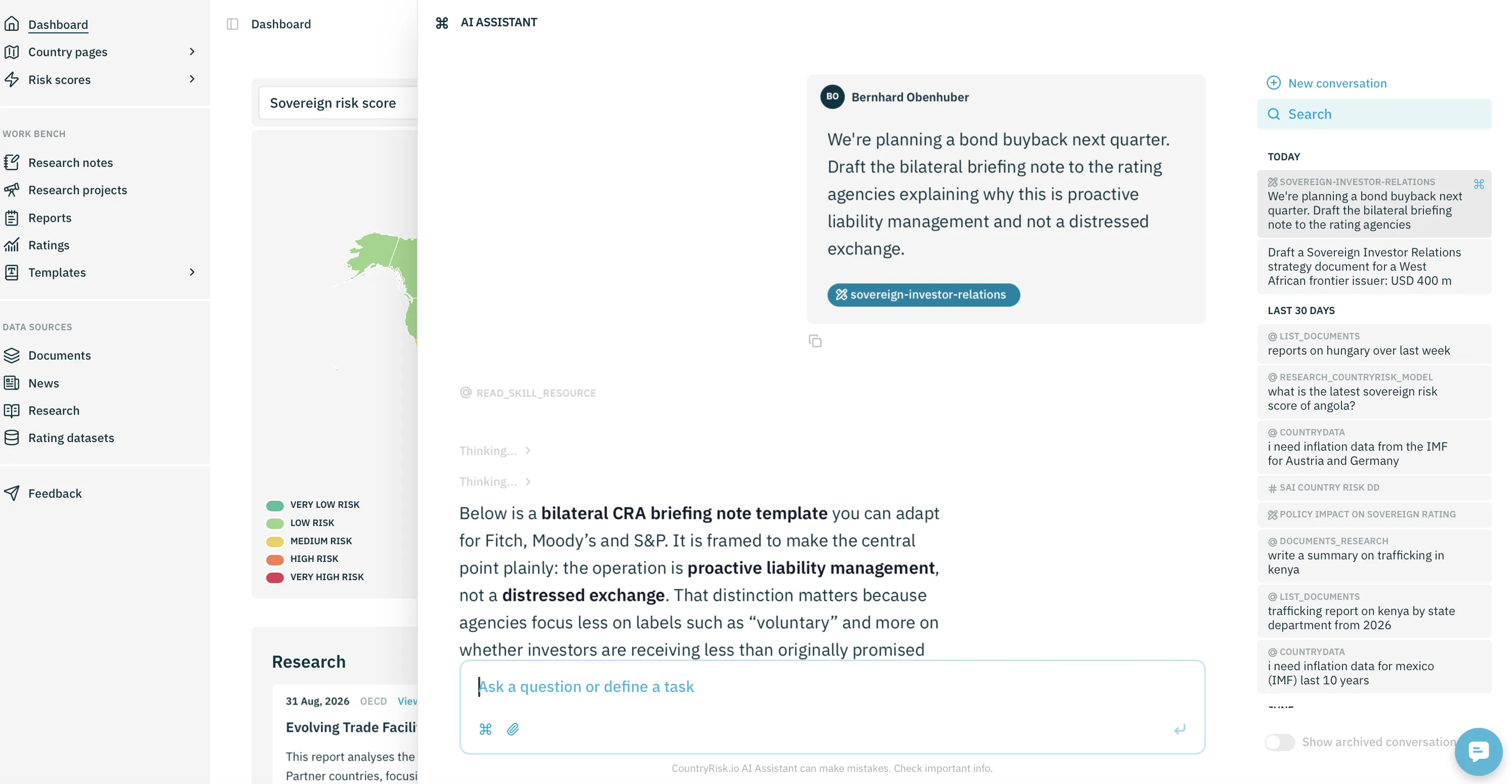Expand the Country pages menu
This screenshot has width=1512, height=784.
(99, 52)
